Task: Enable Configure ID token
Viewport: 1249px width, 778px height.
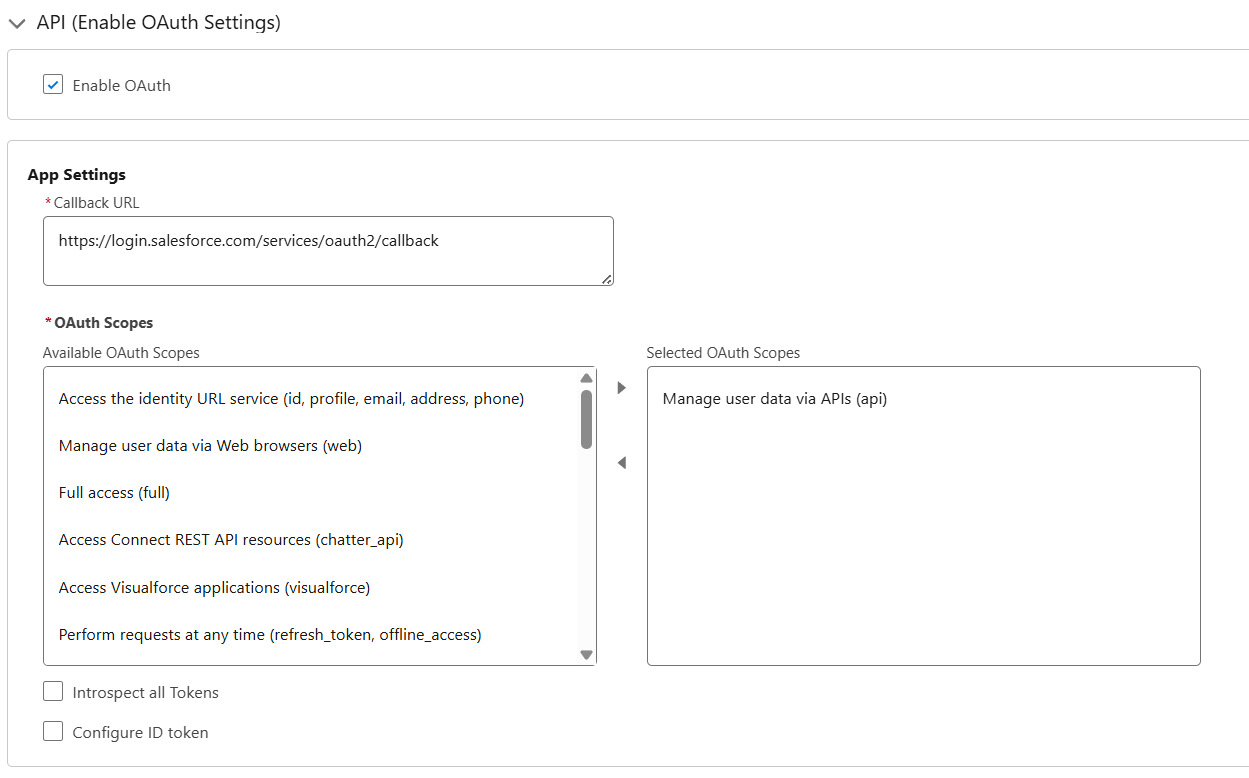Action: 52,731
